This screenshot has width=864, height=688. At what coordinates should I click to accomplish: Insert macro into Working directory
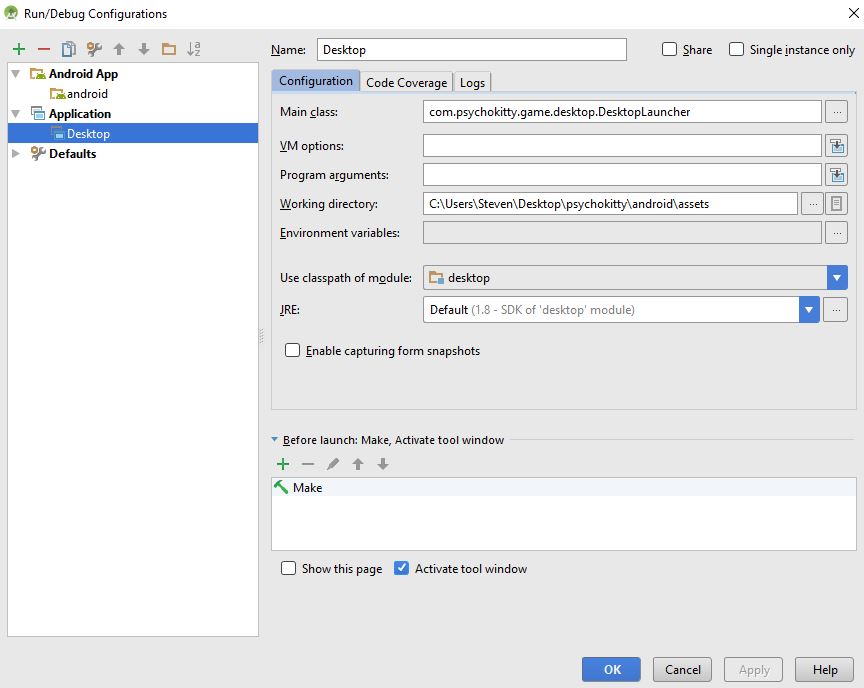pyautogui.click(x=836, y=204)
